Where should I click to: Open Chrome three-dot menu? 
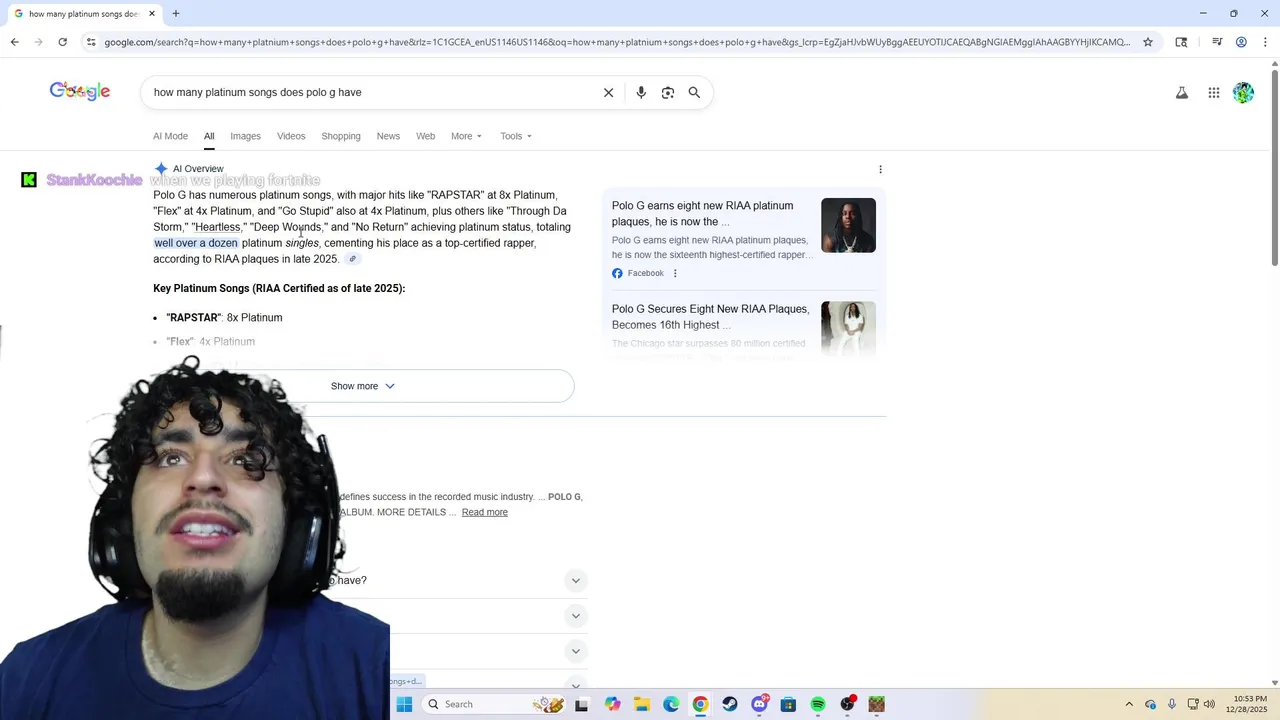(1265, 42)
